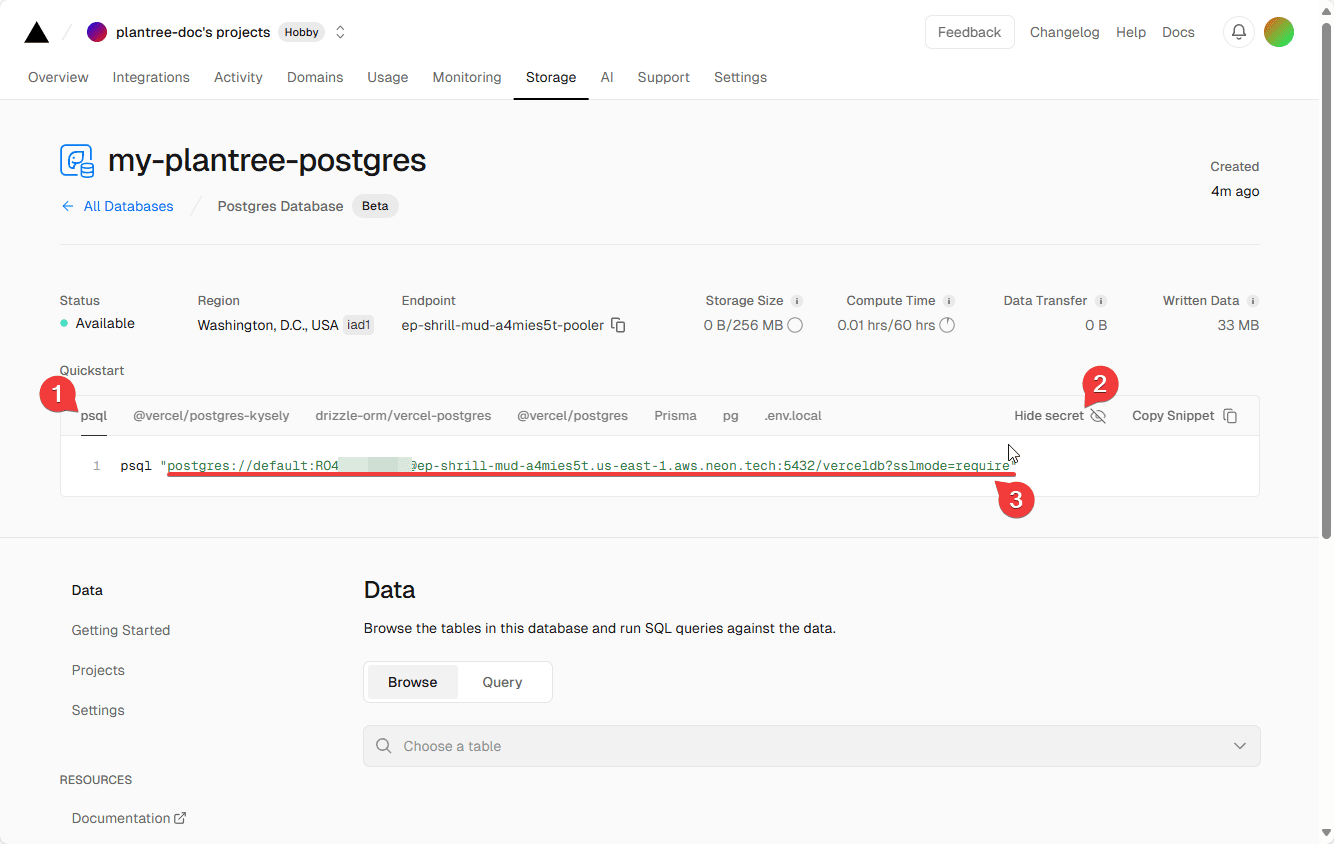The width and height of the screenshot is (1334, 844).
Task: Click the psql connection string text
Action: 589,466
